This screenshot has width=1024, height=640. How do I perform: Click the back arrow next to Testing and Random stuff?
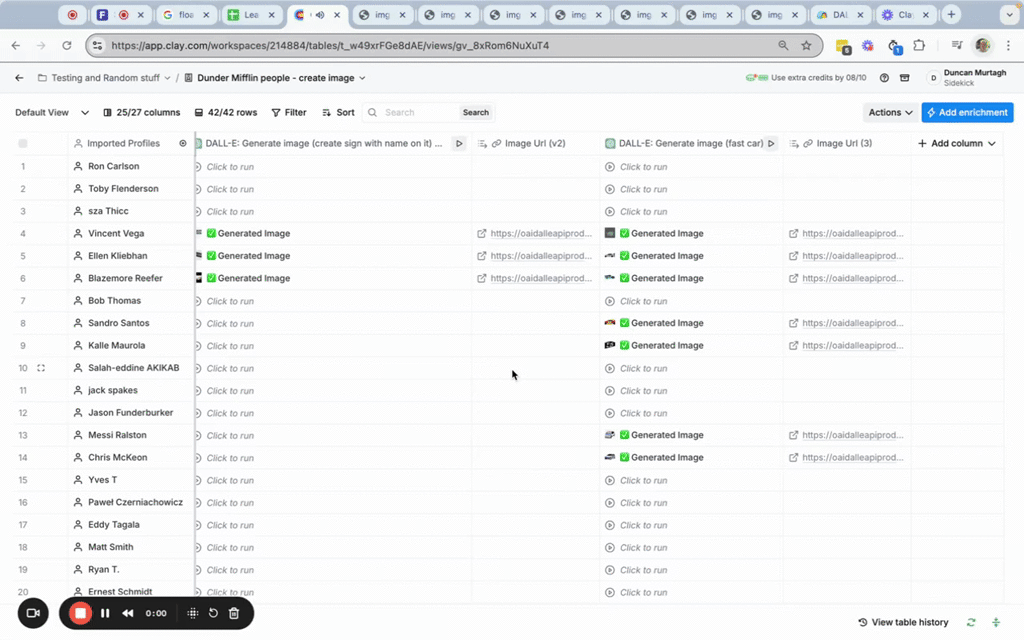click(x=19, y=78)
